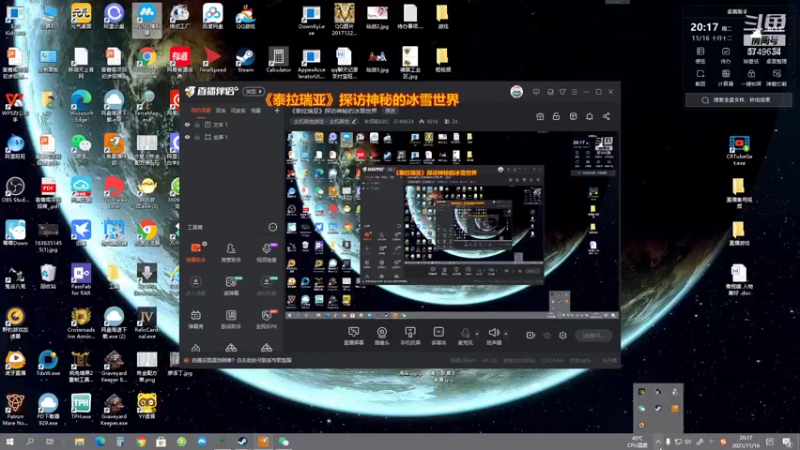Switch to the second scene tab
This screenshot has height=450, width=800.
coord(220,110)
